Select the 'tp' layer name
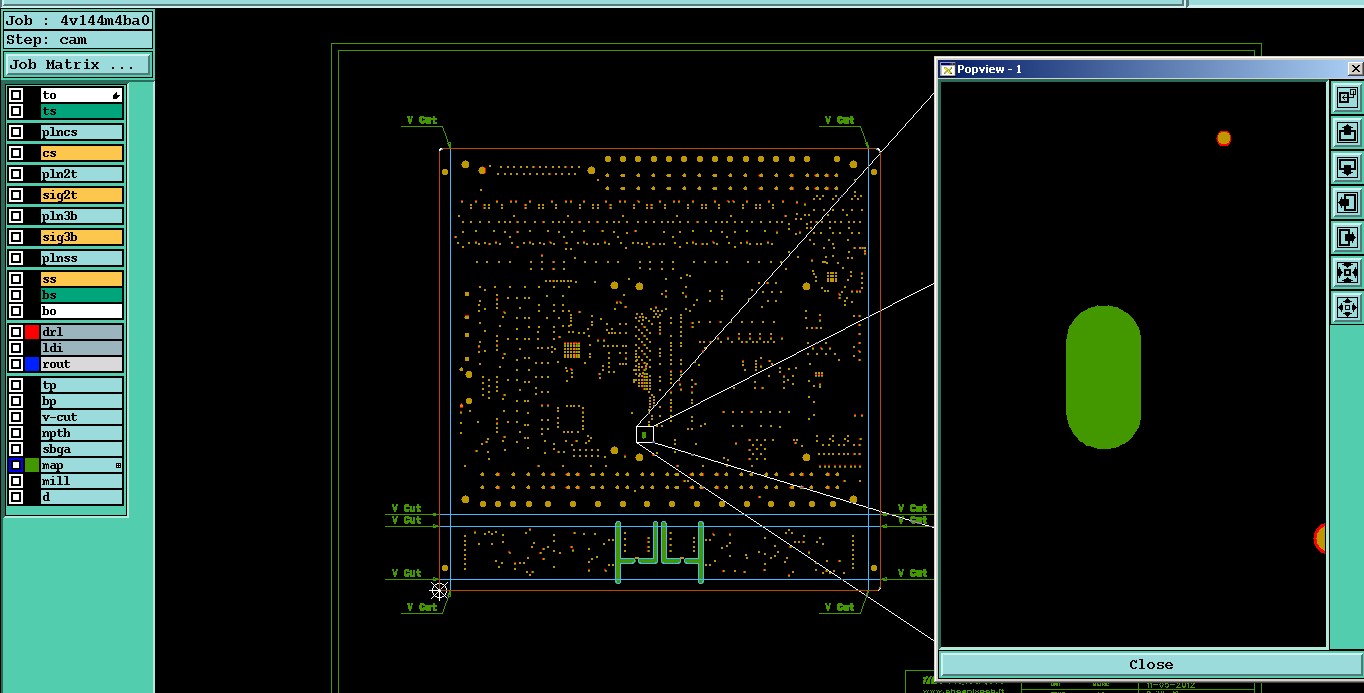The height and width of the screenshot is (693, 1364). pos(82,385)
